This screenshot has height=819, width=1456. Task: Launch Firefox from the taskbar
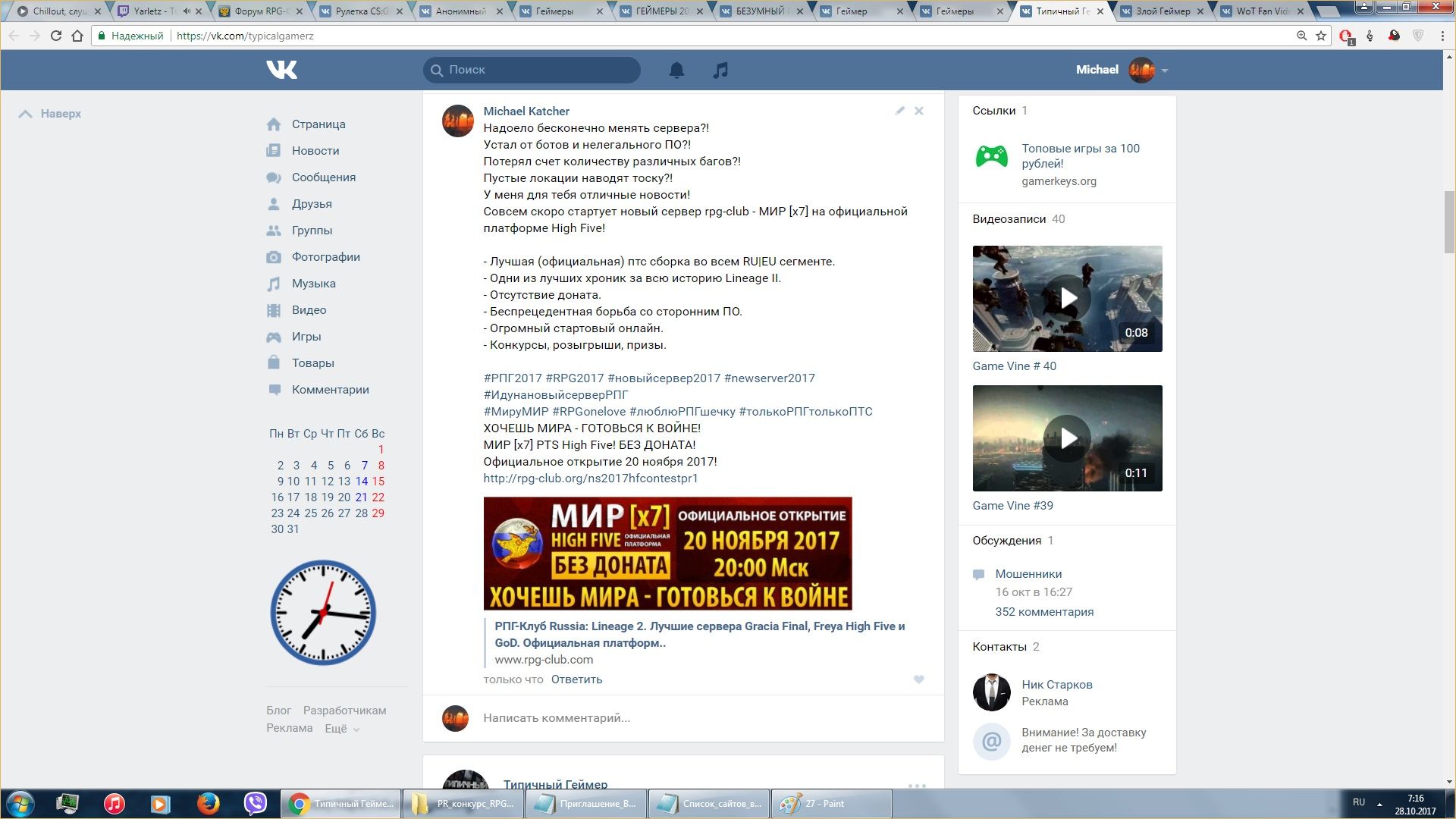[208, 804]
